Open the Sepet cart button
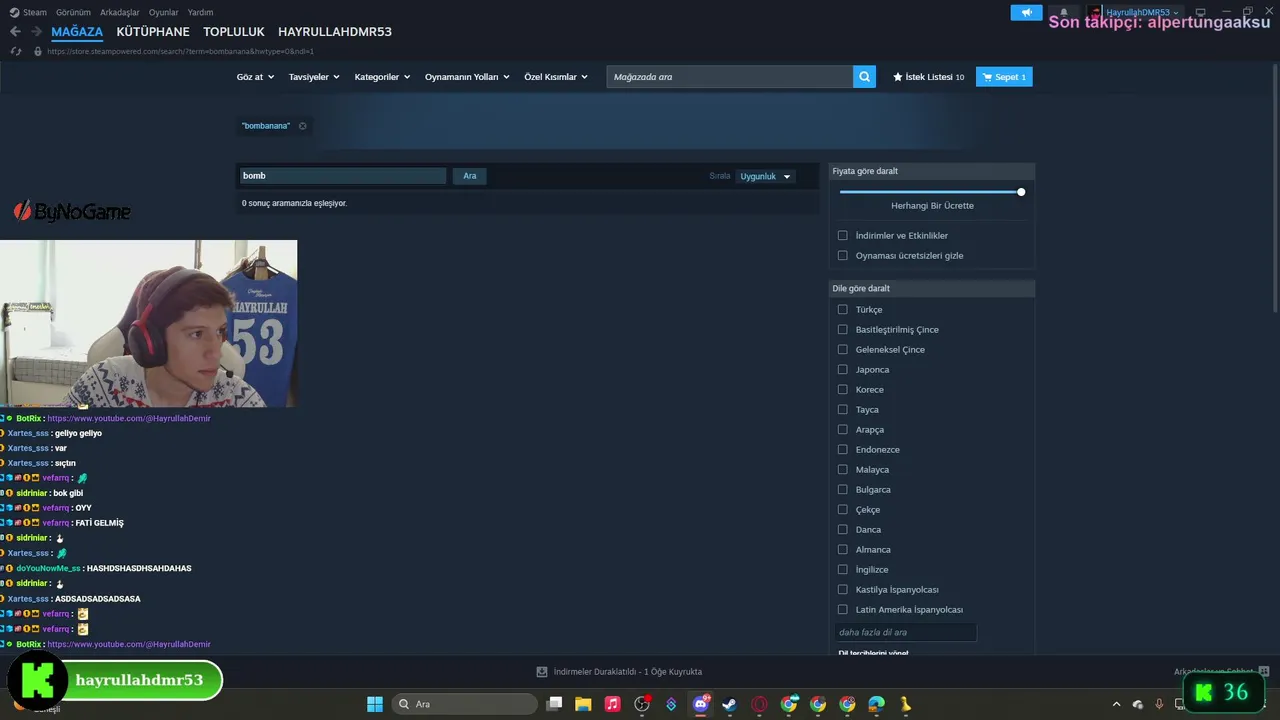This screenshot has width=1280, height=720. click(x=1004, y=77)
